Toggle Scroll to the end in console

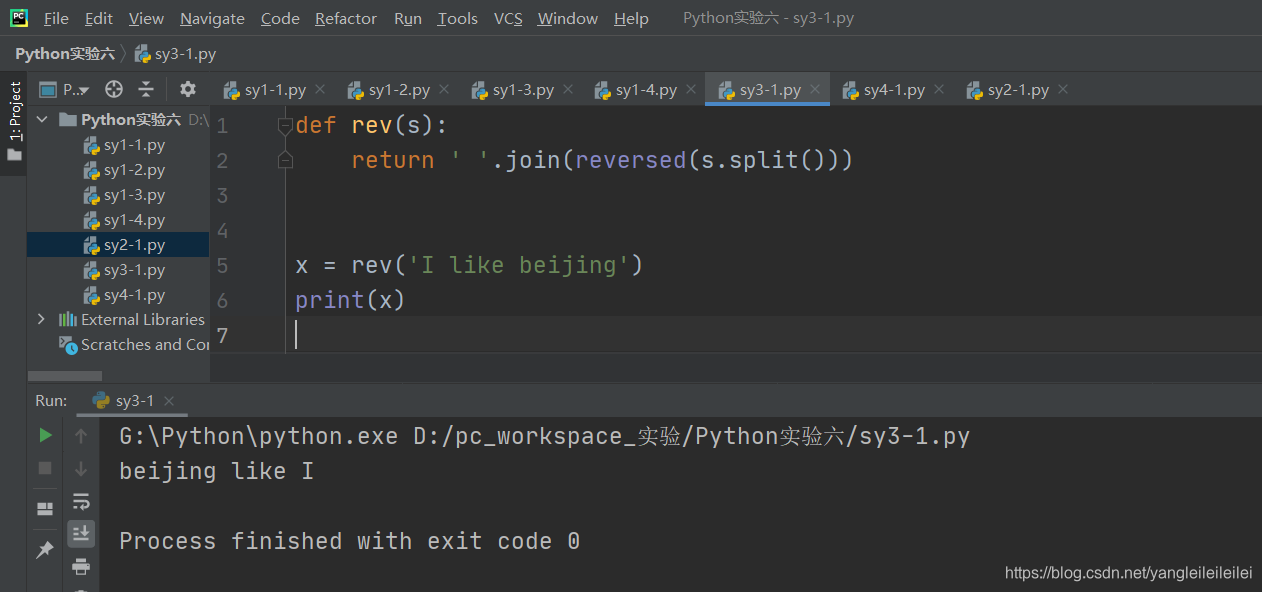(81, 533)
